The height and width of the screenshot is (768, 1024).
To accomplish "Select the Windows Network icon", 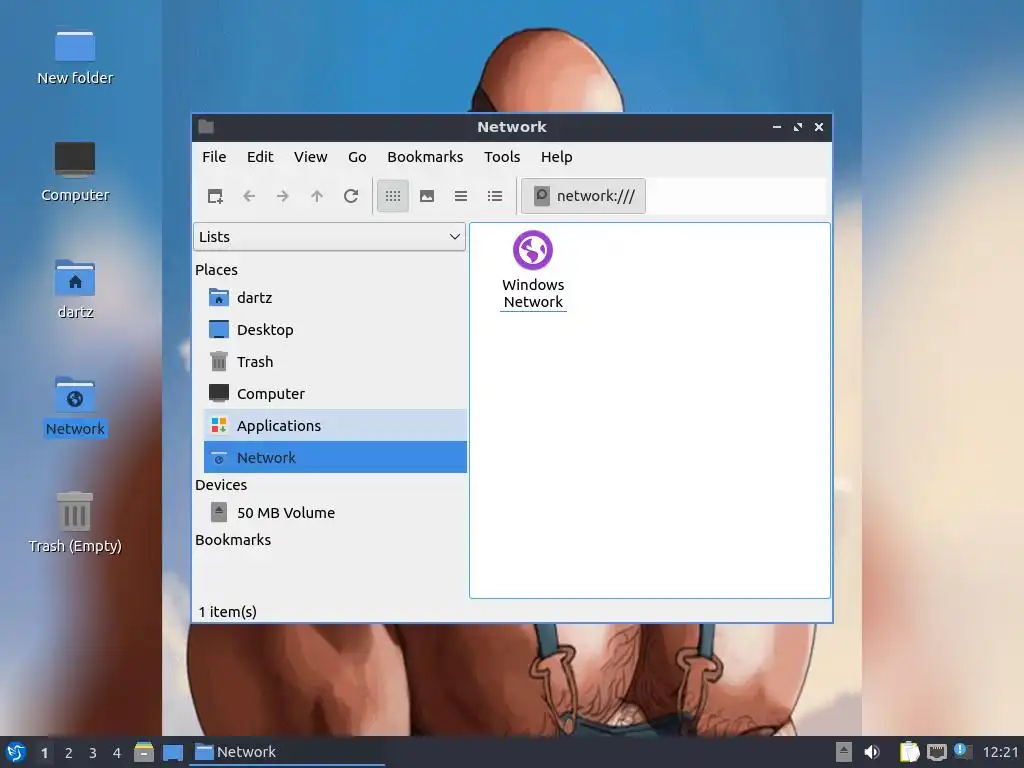I will click(x=533, y=249).
